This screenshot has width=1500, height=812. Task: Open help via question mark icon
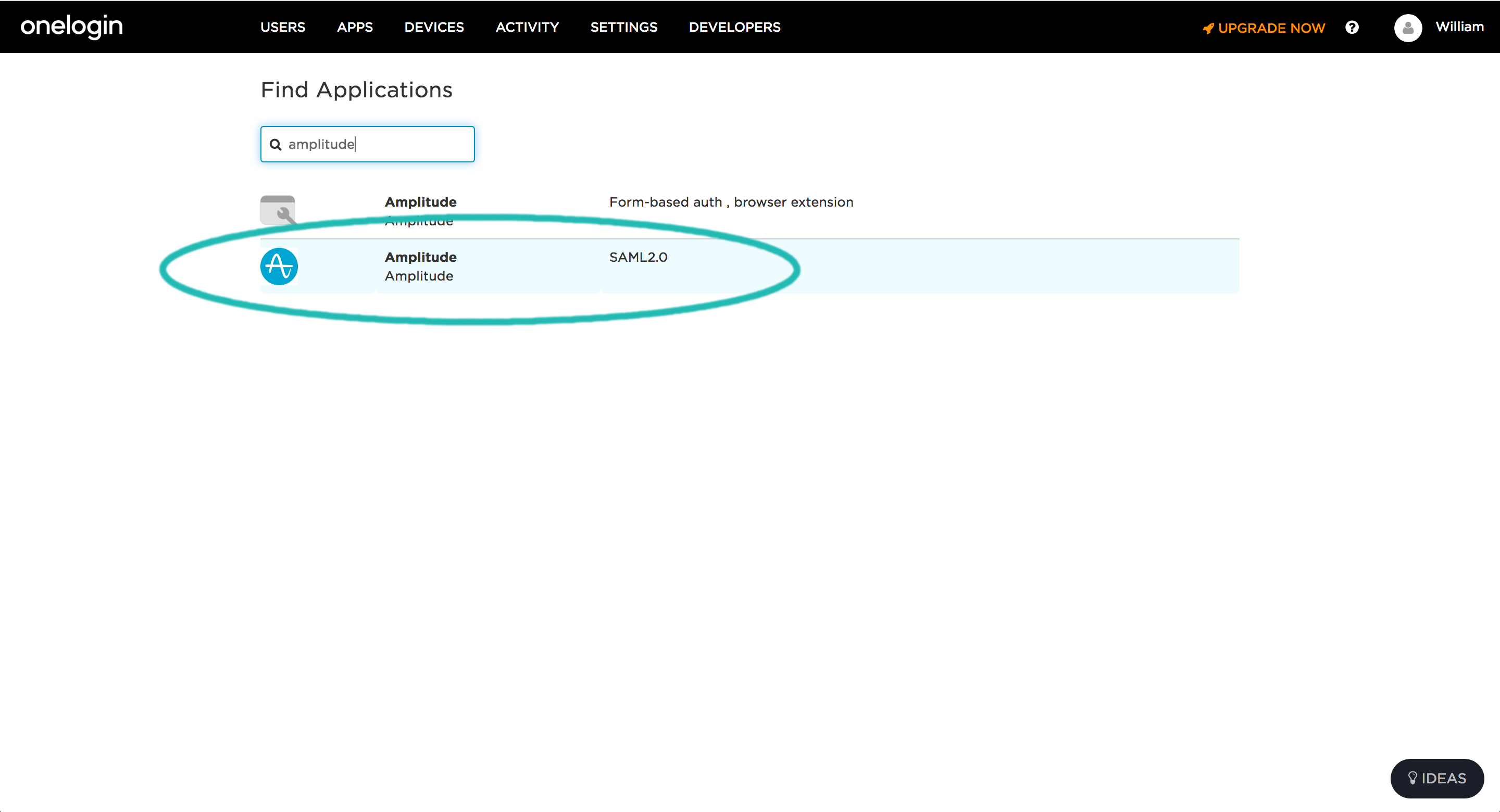point(1352,28)
